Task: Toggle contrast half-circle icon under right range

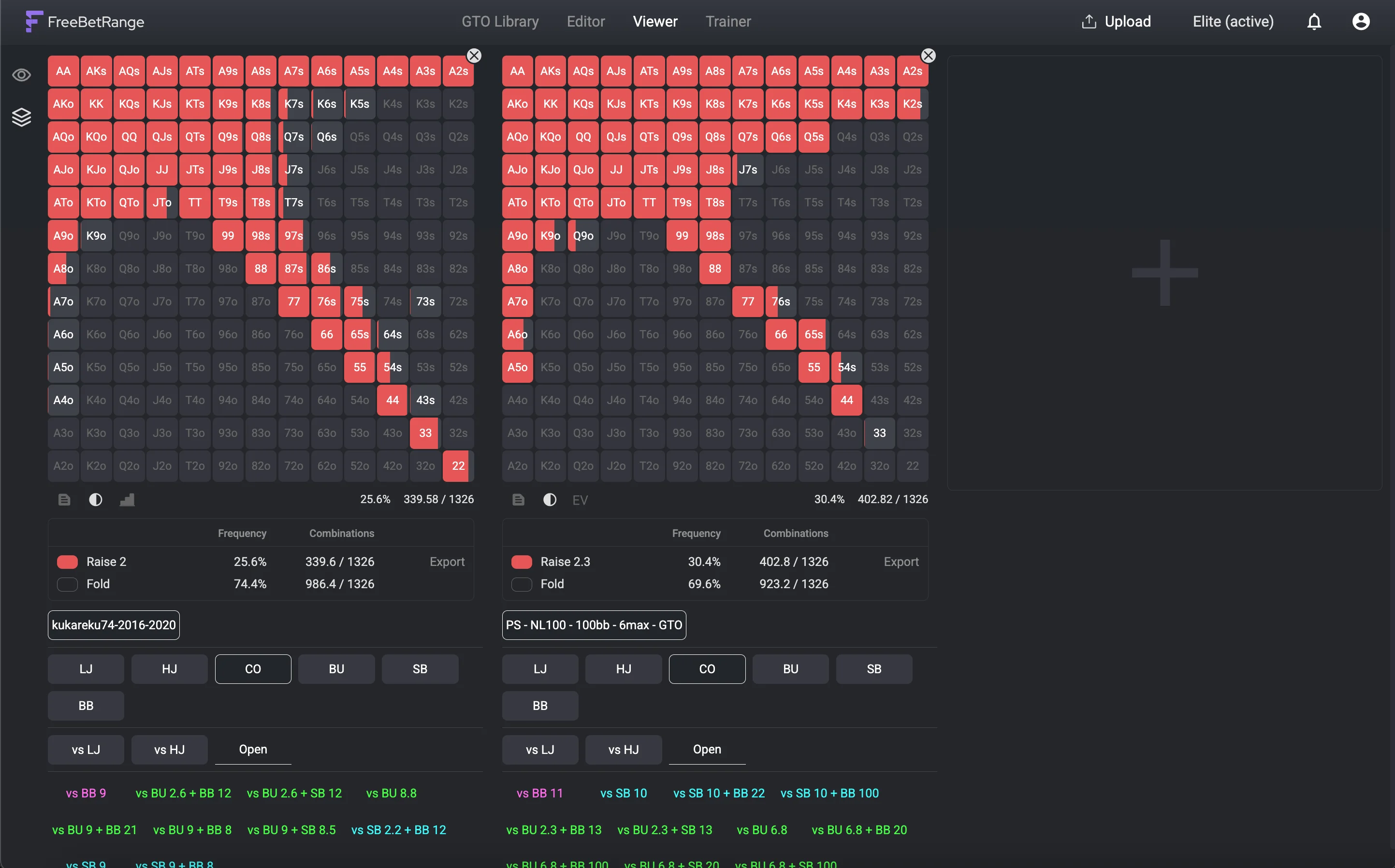Action: click(x=550, y=499)
